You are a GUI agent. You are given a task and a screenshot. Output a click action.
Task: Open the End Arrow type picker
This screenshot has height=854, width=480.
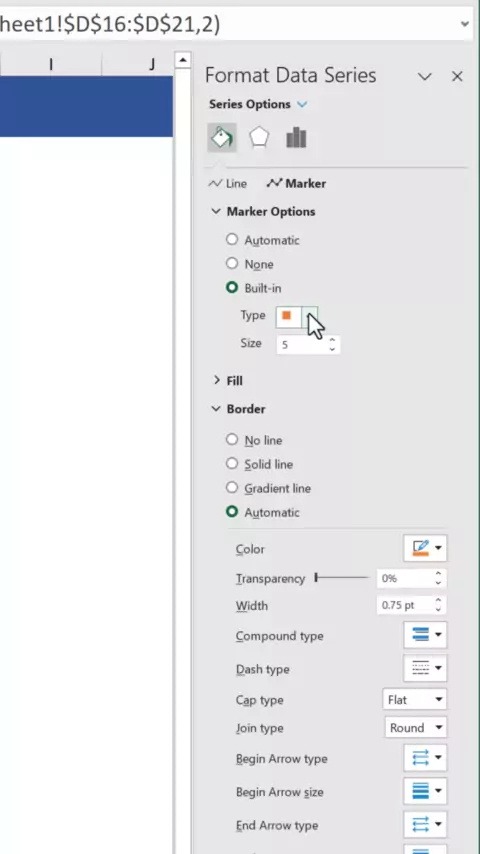[x=425, y=824]
